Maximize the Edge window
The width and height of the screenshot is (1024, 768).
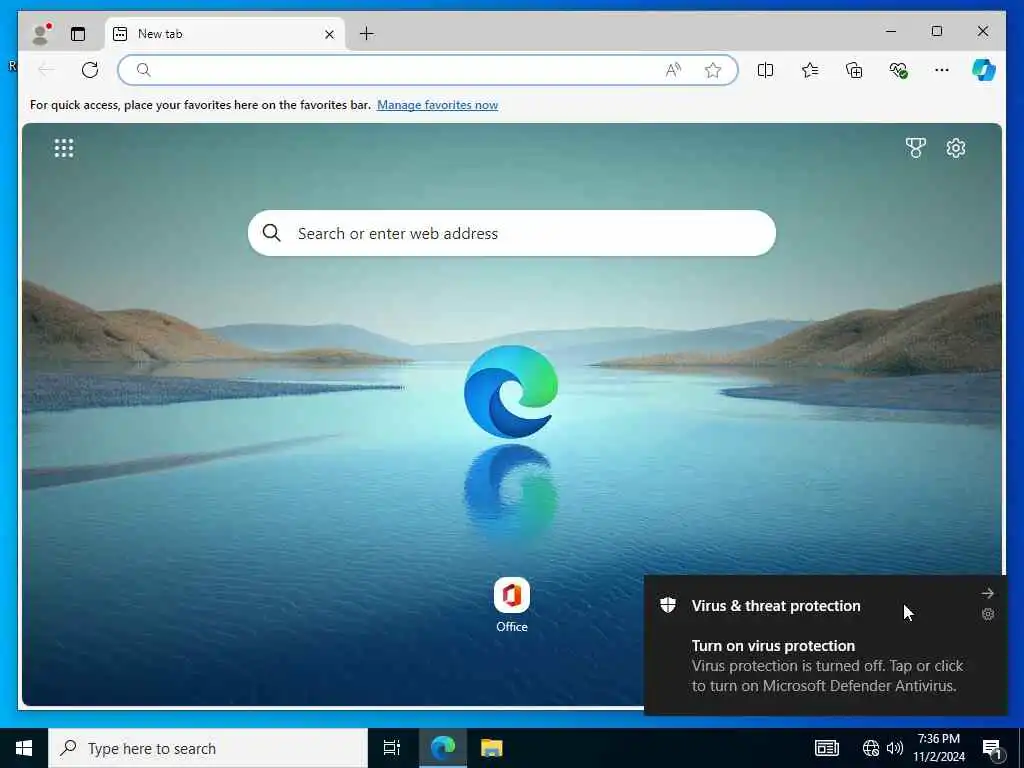point(936,31)
